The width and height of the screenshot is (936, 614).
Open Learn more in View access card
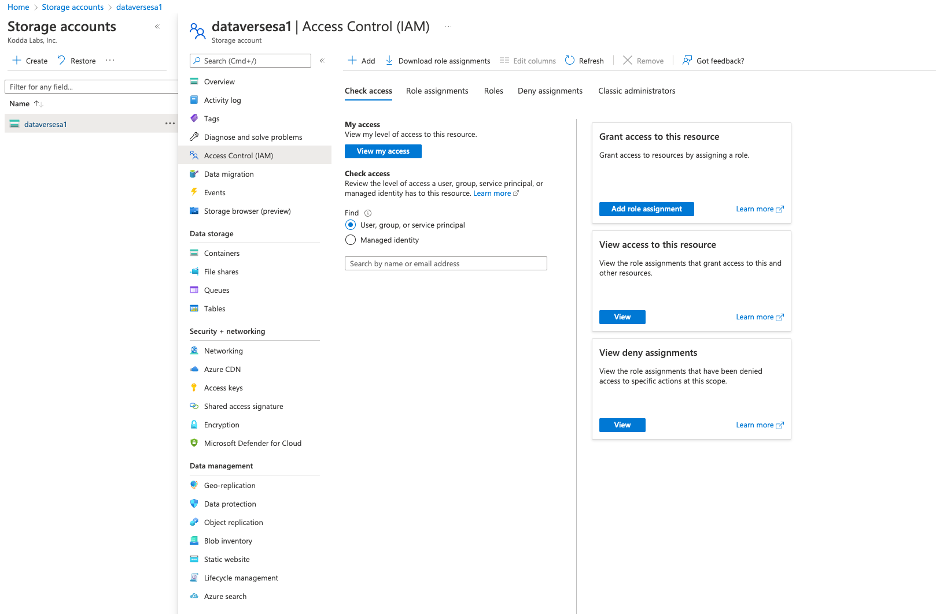click(x=760, y=317)
